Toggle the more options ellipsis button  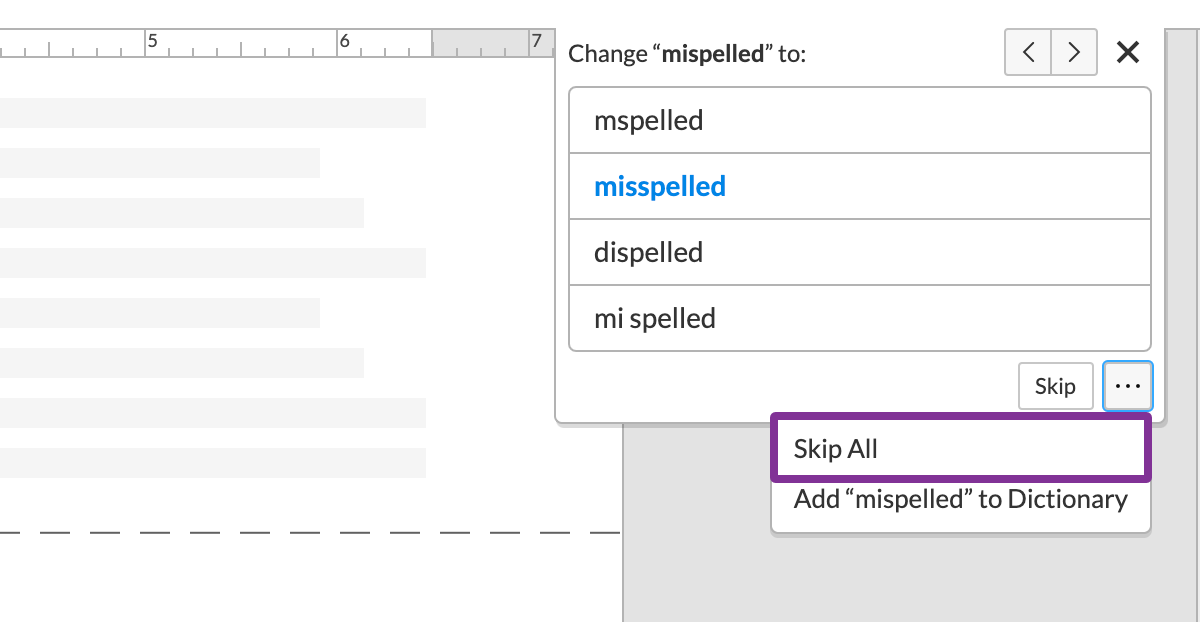[1128, 386]
